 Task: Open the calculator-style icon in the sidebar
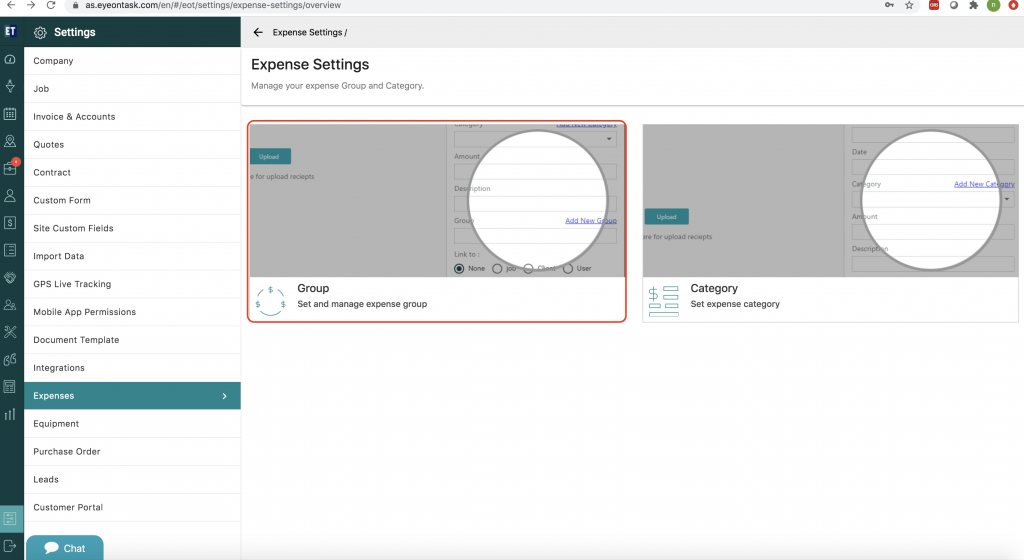pyautogui.click(x=10, y=386)
